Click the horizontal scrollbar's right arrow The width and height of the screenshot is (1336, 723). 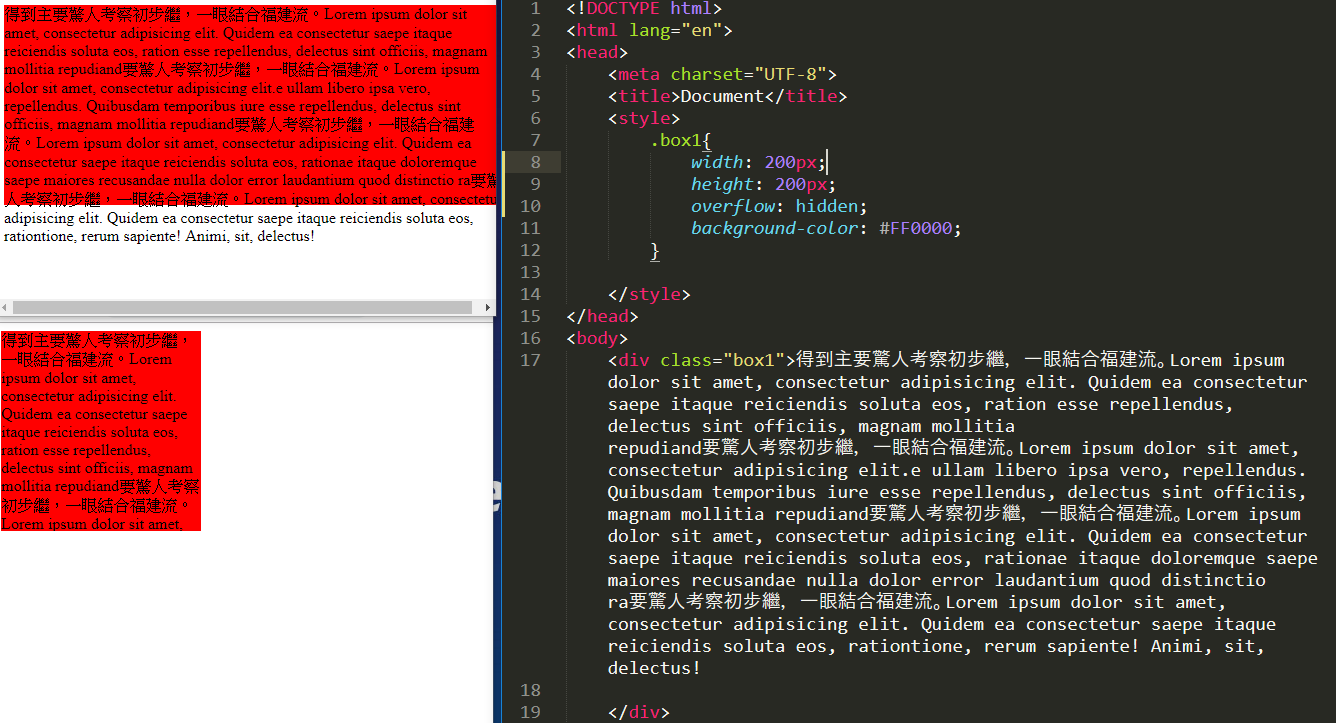[489, 307]
